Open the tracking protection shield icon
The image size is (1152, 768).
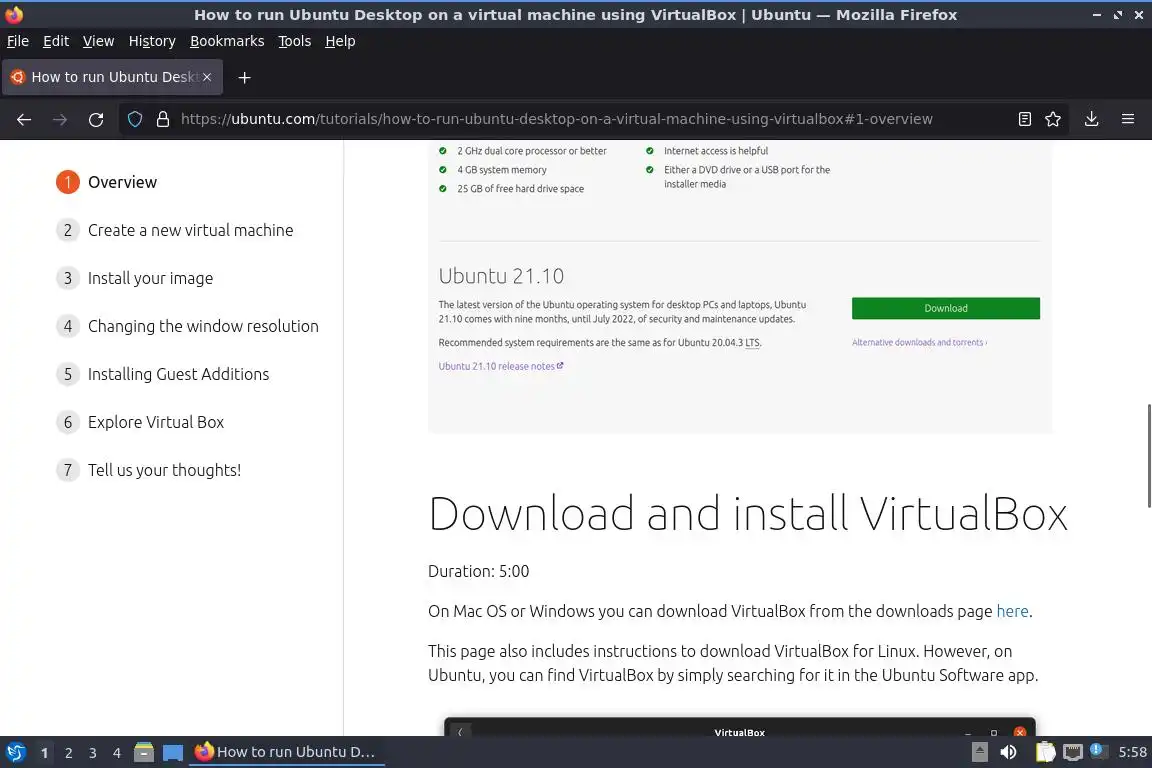(135, 119)
